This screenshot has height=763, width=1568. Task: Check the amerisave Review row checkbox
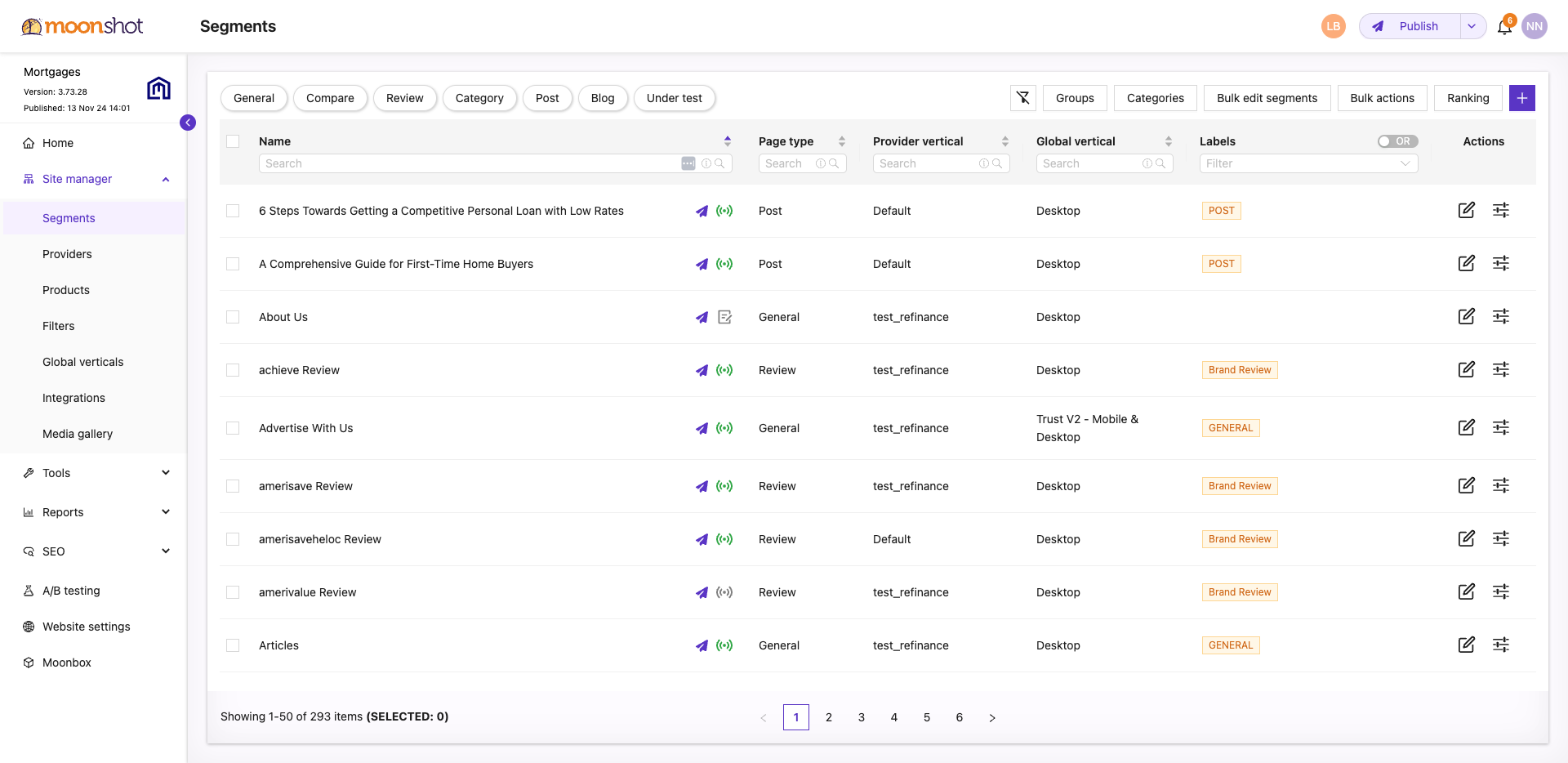pyautogui.click(x=233, y=486)
